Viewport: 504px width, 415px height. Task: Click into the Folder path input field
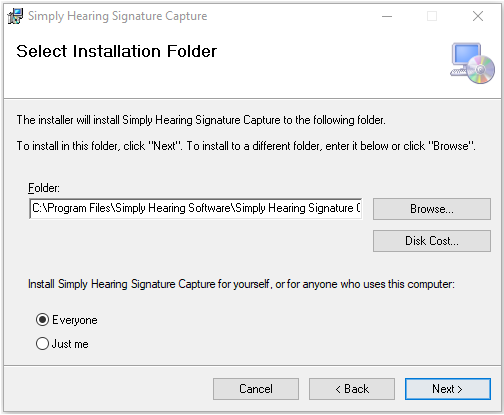(x=196, y=209)
